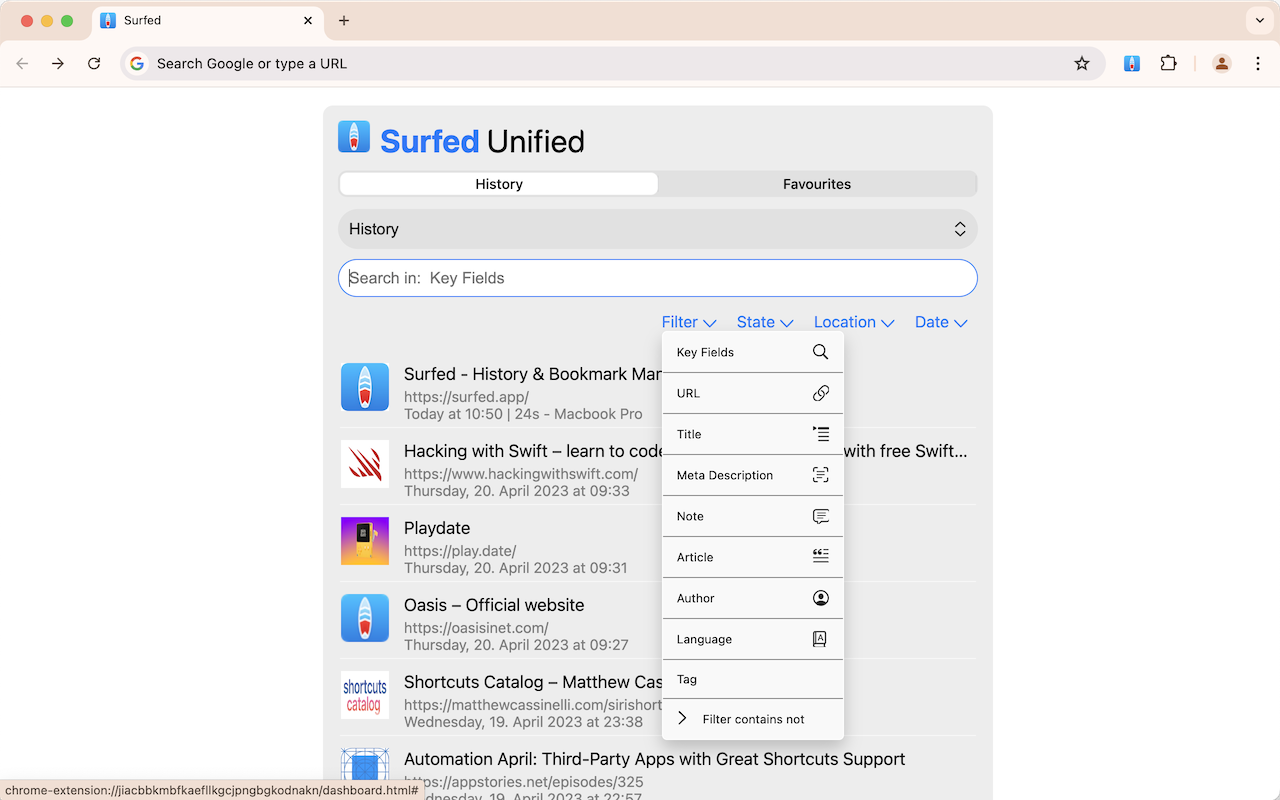Select the Surfed browser tab
1280x800 pixels.
pos(209,20)
